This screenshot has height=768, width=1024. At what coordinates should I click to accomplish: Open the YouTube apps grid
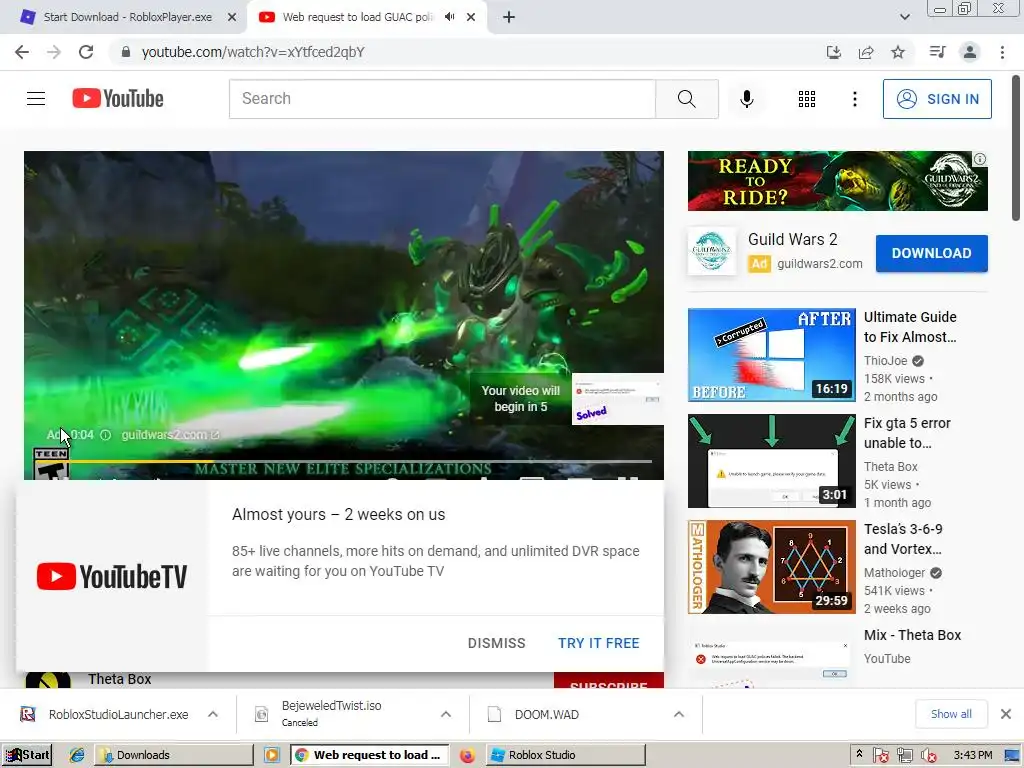coord(807,99)
